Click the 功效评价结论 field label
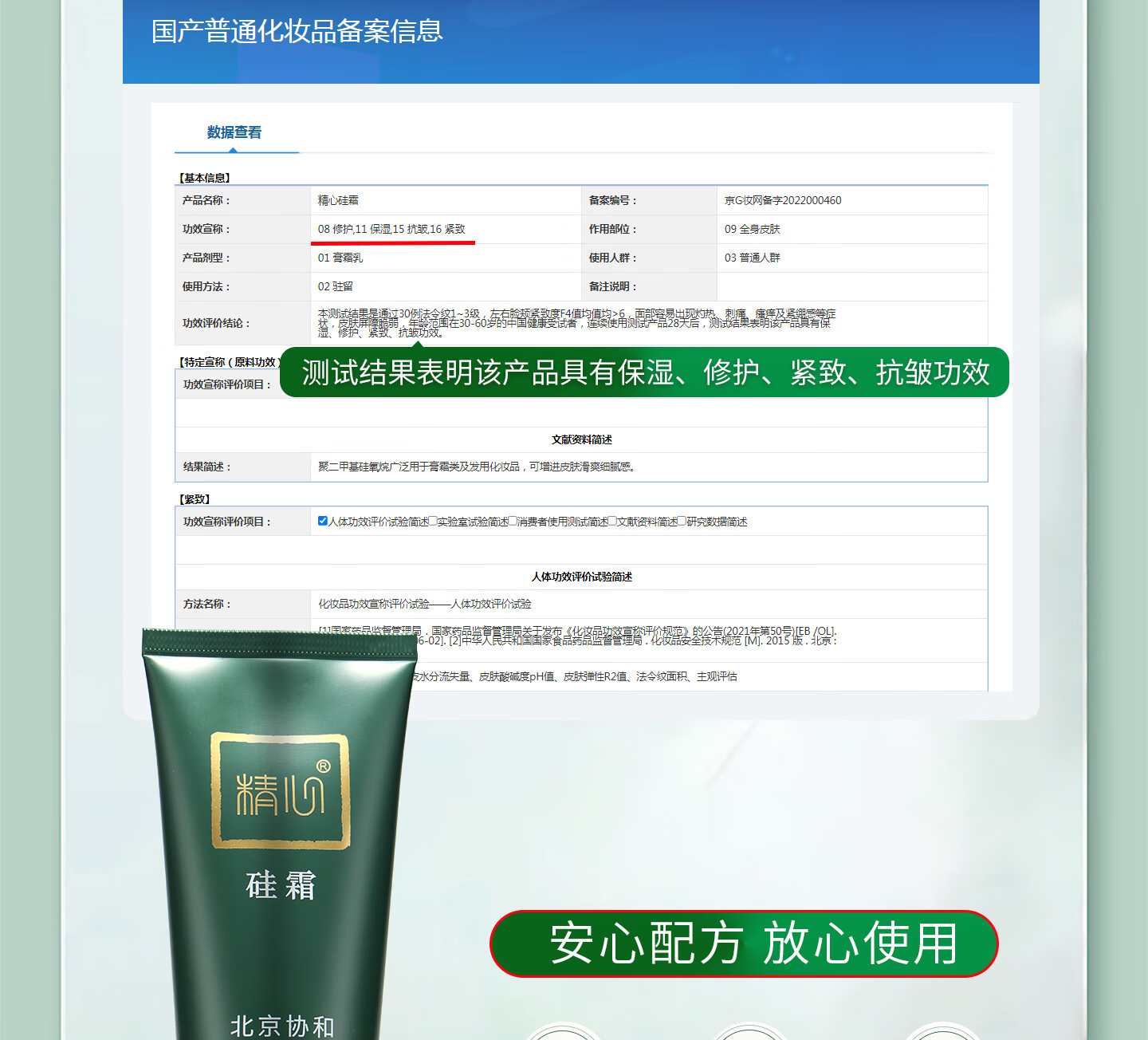The width and height of the screenshot is (1148, 1040). 216,323
